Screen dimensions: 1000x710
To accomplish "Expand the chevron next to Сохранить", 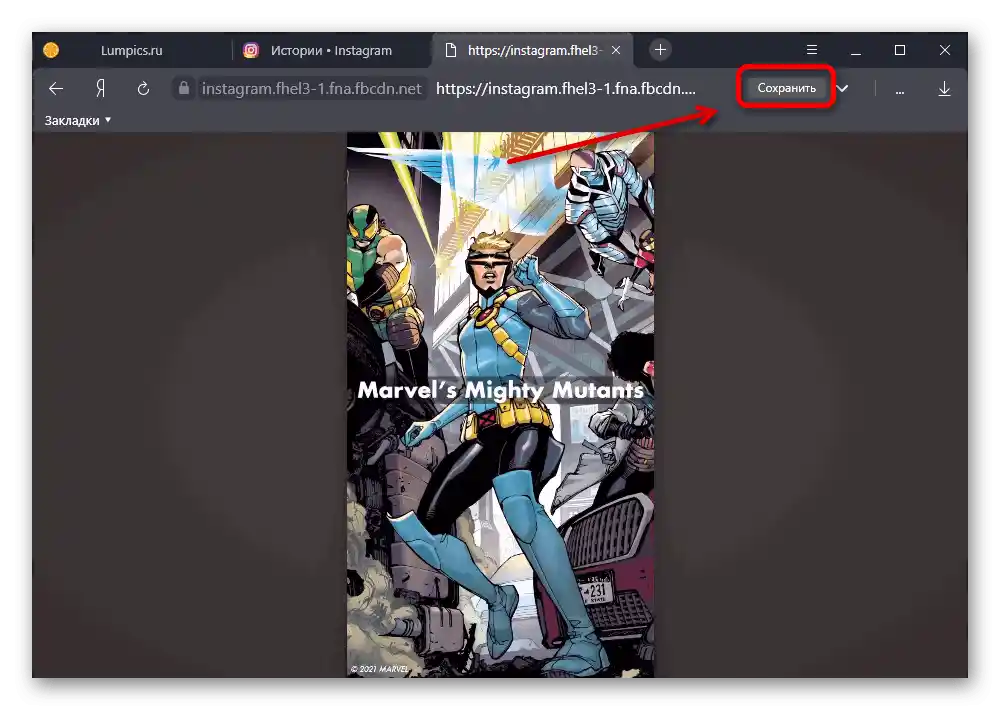I will click(842, 89).
